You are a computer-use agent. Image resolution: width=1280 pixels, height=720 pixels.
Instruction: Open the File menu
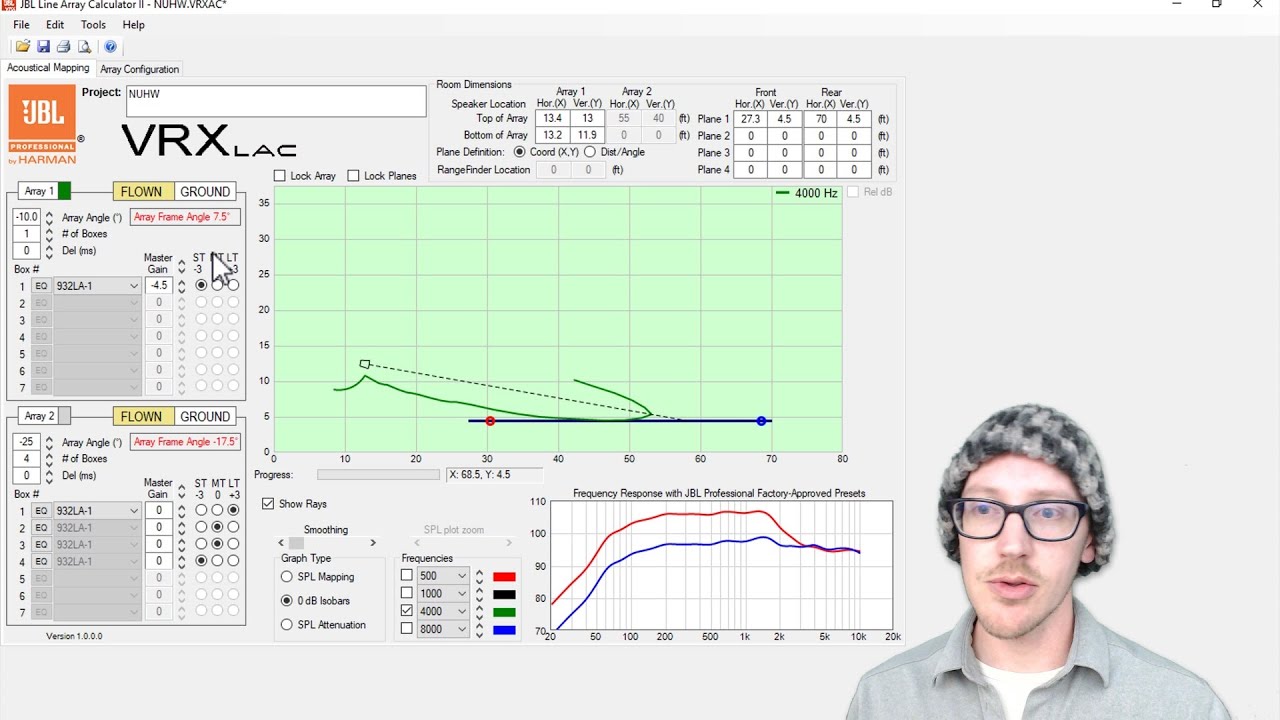point(21,24)
